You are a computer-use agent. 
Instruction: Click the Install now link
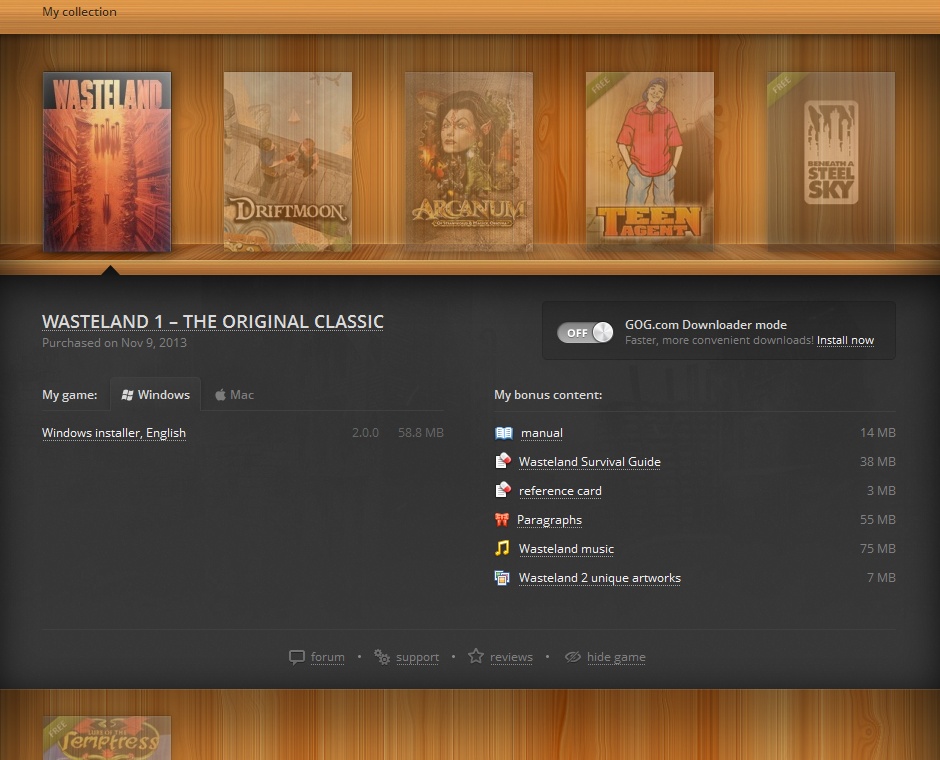[845, 340]
